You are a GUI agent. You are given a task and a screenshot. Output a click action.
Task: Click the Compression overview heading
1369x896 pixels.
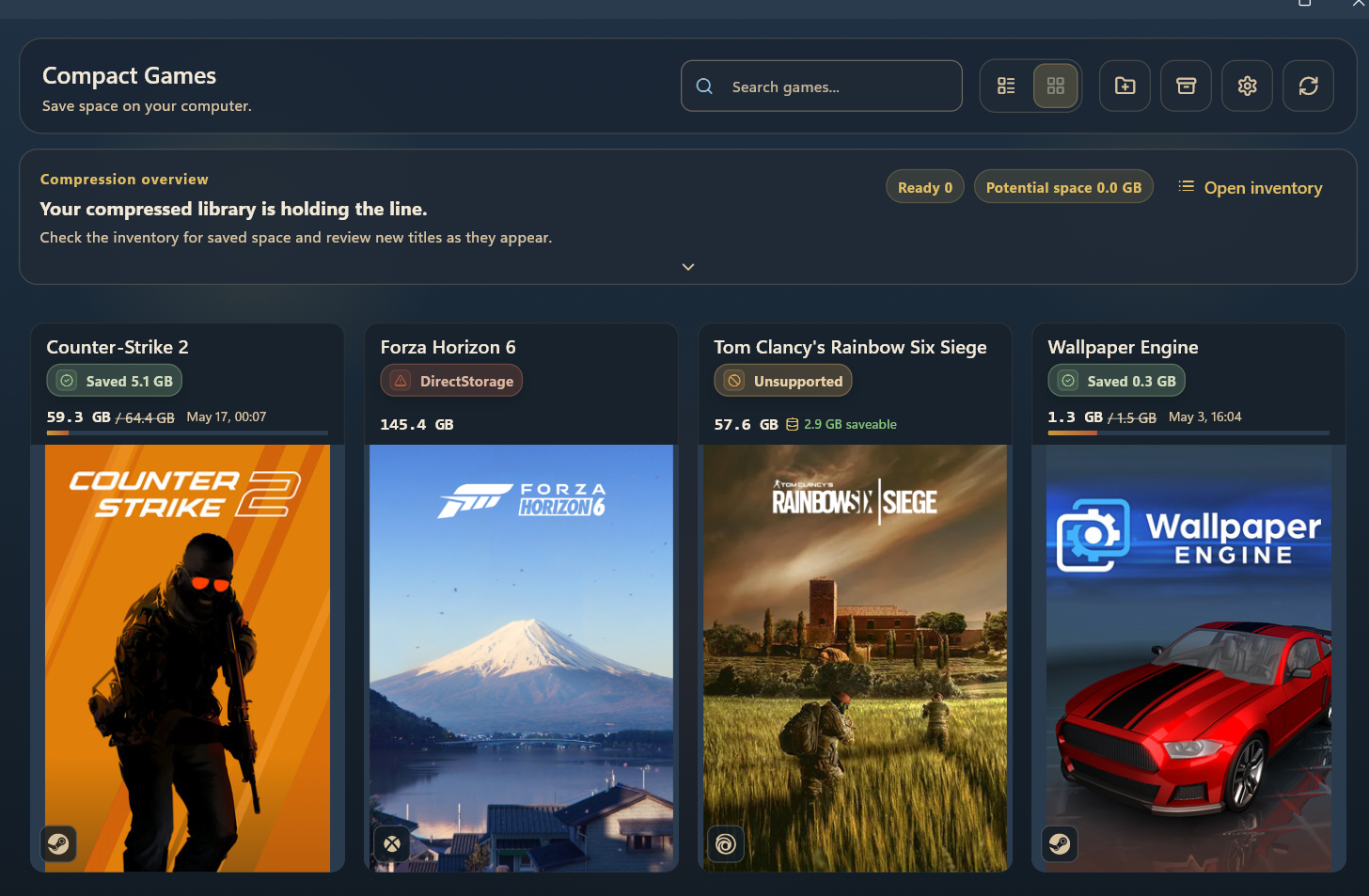click(124, 179)
